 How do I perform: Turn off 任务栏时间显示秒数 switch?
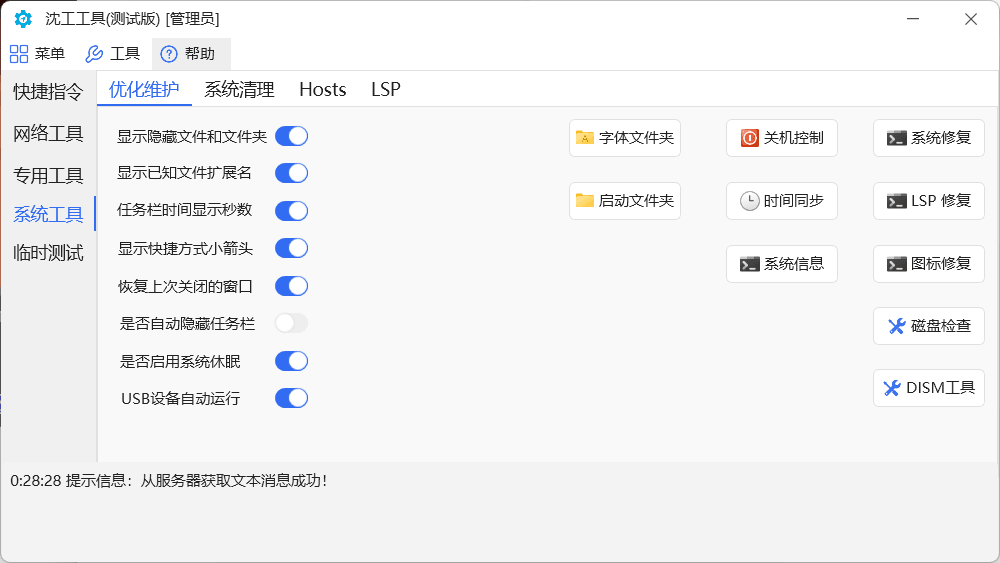[291, 210]
